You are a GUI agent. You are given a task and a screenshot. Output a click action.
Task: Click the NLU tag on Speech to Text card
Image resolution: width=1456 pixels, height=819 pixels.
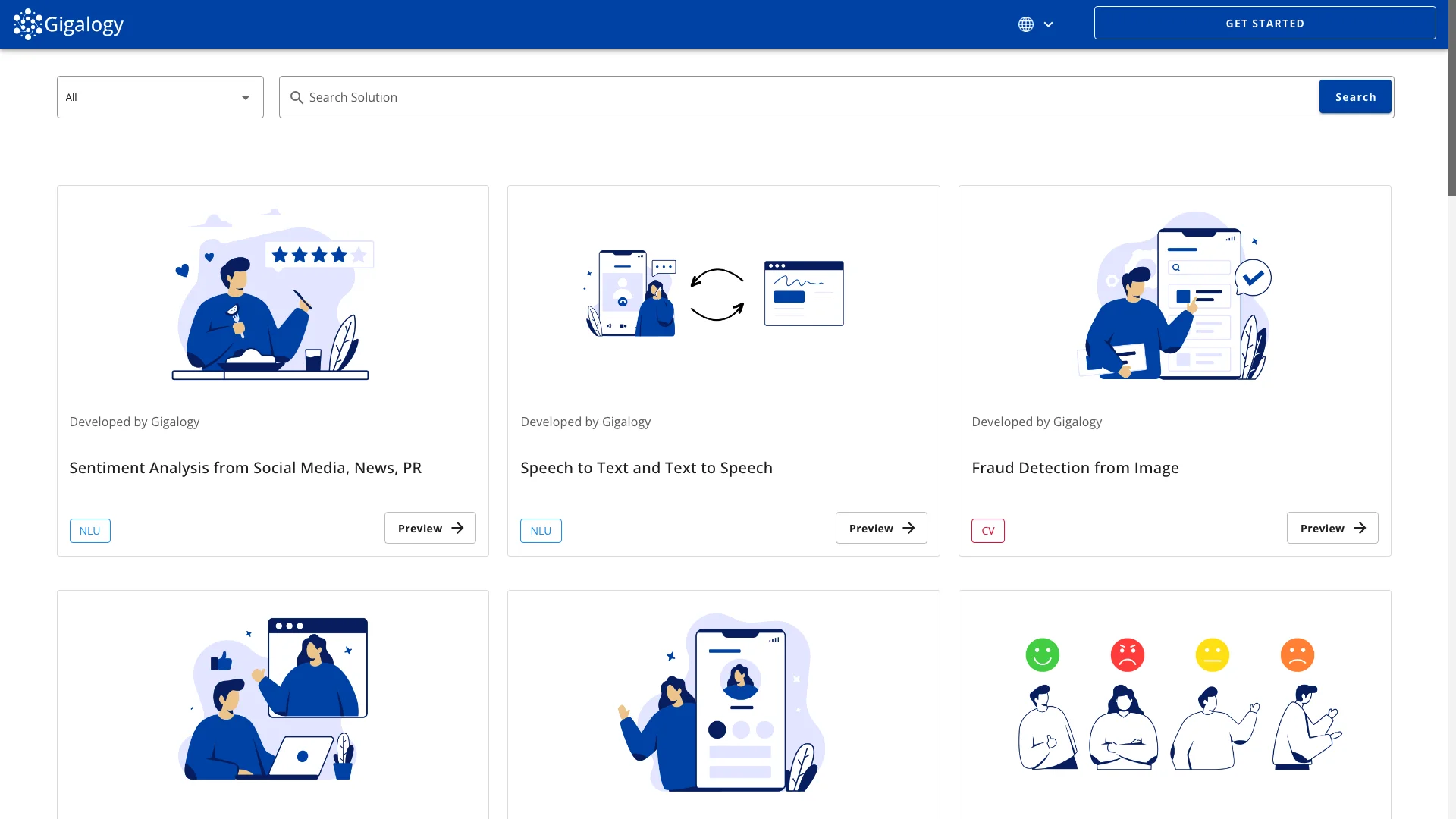click(541, 530)
